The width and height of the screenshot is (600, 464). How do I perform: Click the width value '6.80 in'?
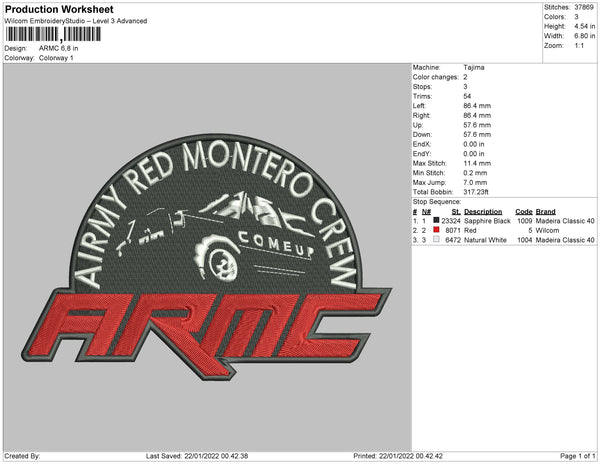[585, 36]
